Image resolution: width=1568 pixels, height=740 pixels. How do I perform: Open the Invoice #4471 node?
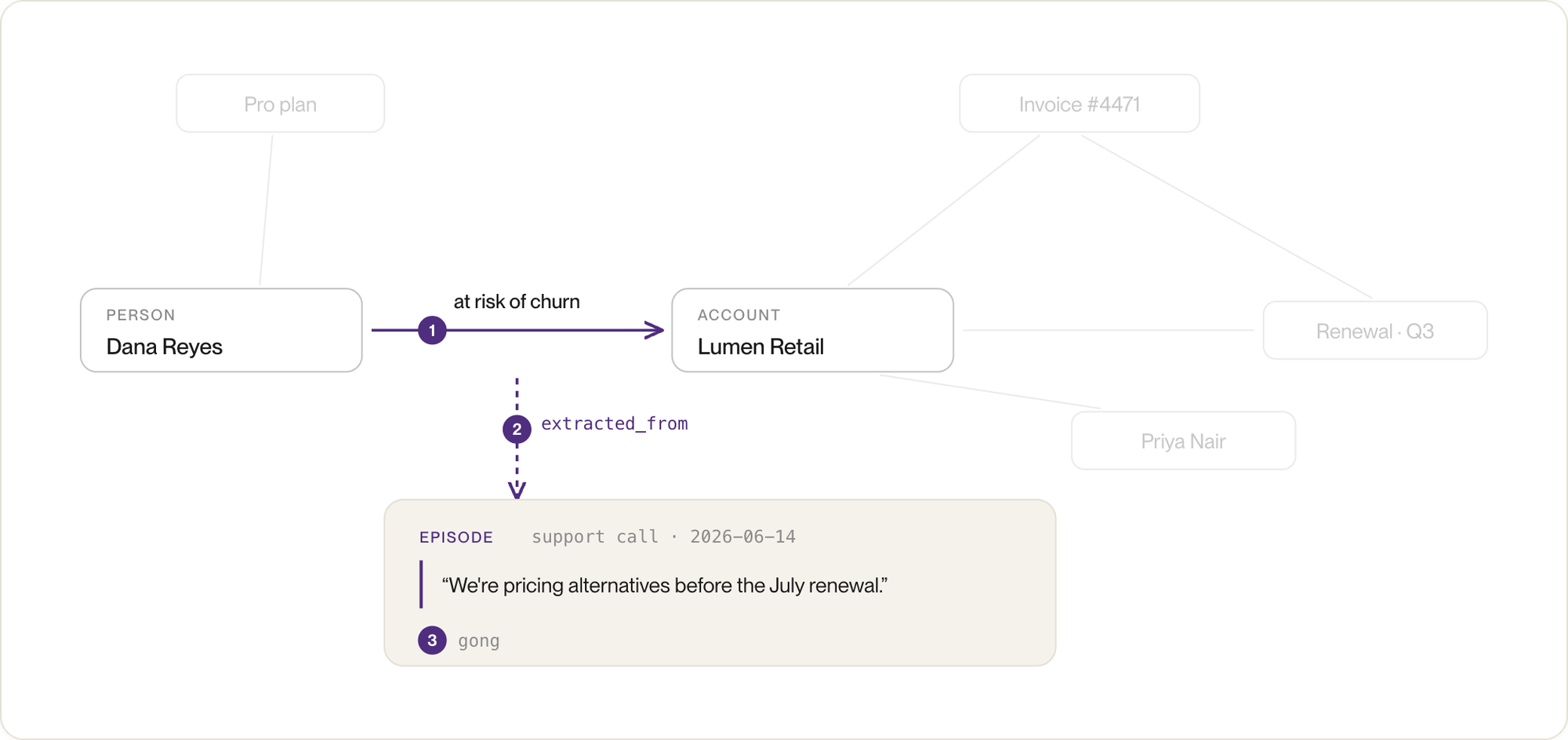(1080, 103)
